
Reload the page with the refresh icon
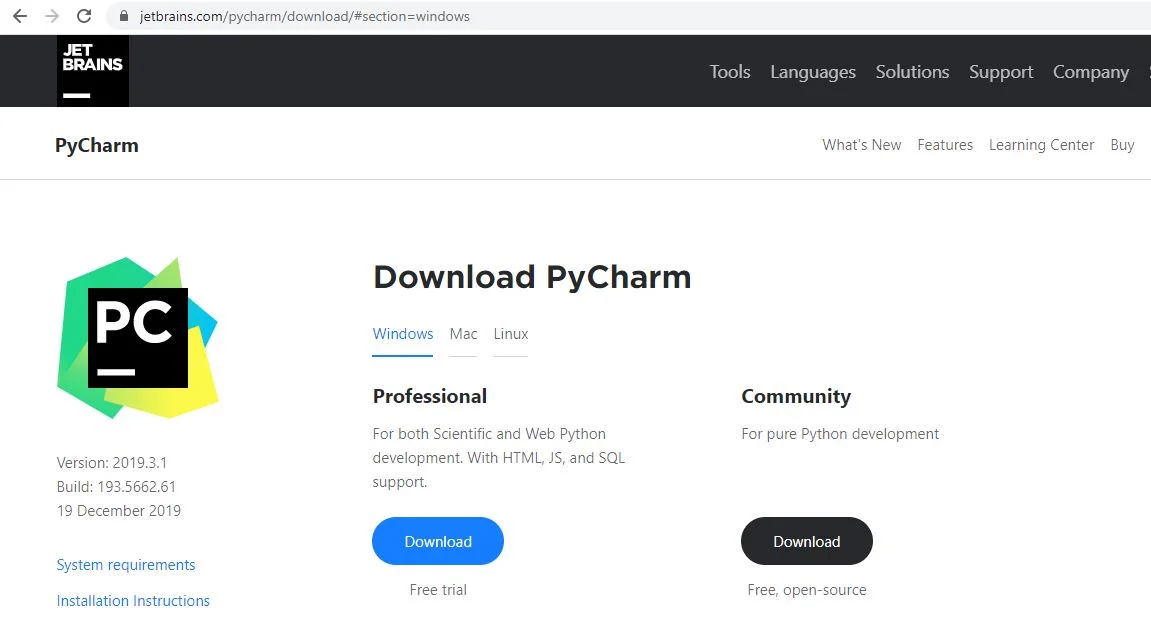[x=84, y=16]
